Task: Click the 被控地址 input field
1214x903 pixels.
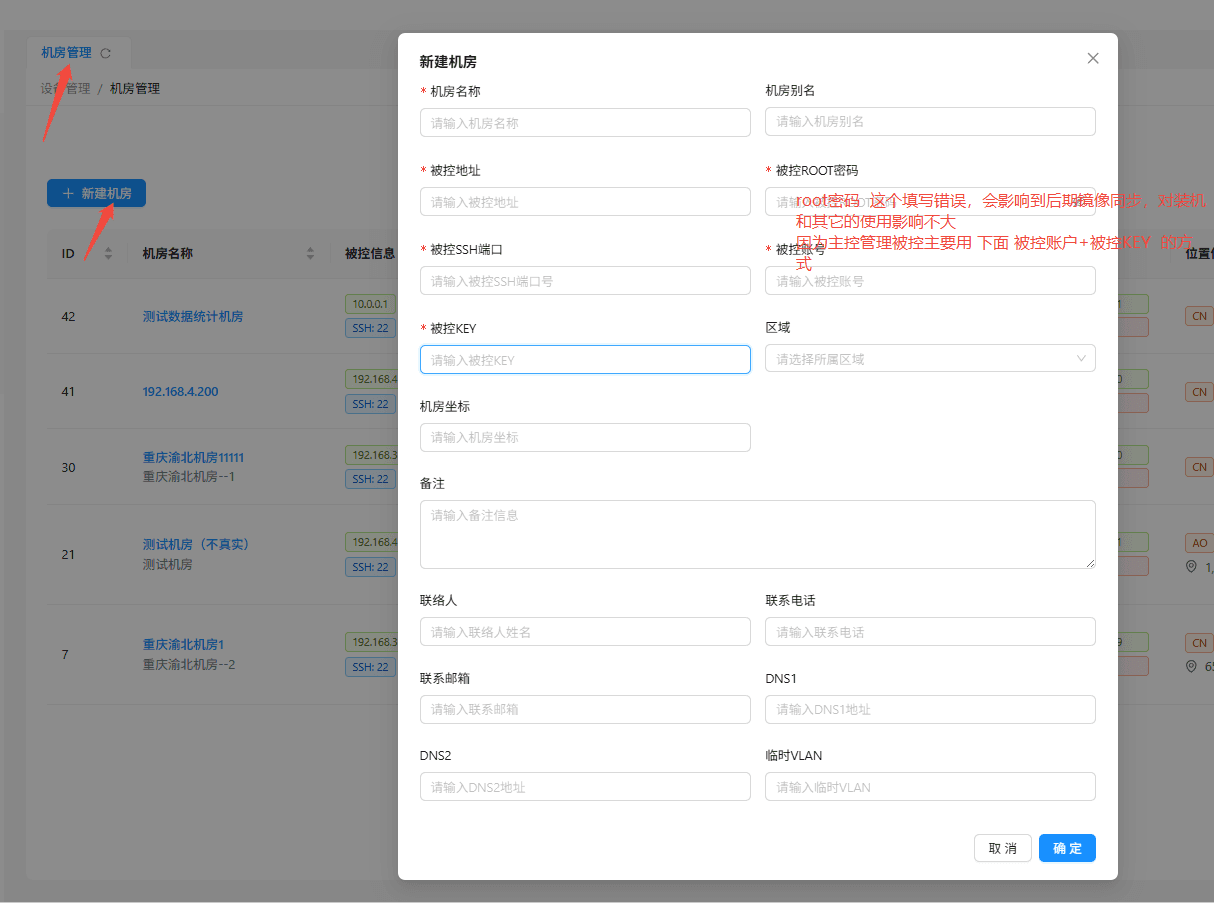Action: coord(585,201)
